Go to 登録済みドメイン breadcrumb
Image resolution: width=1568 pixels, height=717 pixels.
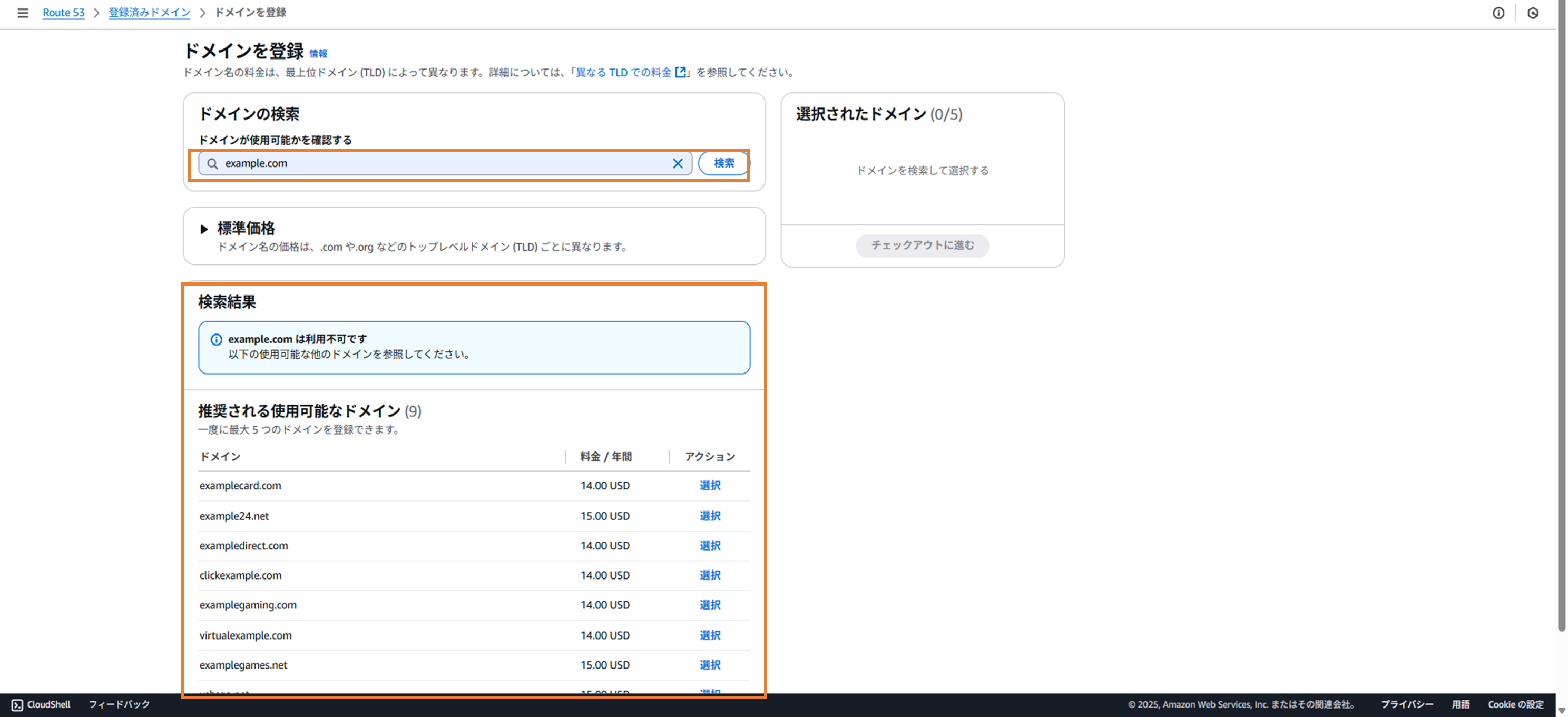(149, 13)
